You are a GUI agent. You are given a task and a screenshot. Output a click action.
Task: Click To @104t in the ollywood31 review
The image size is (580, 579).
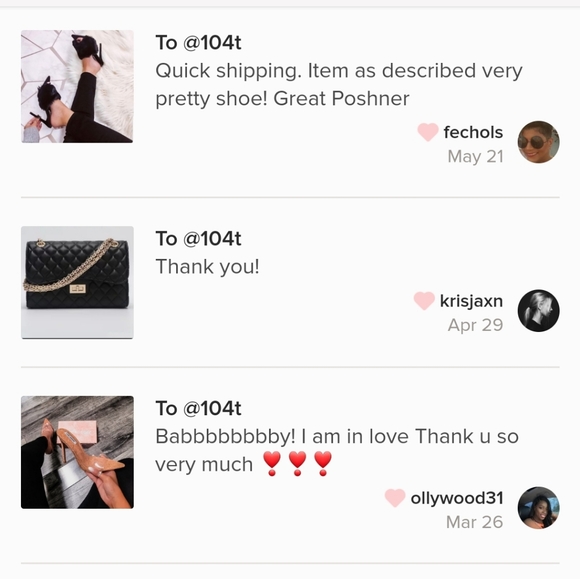[x=198, y=408]
